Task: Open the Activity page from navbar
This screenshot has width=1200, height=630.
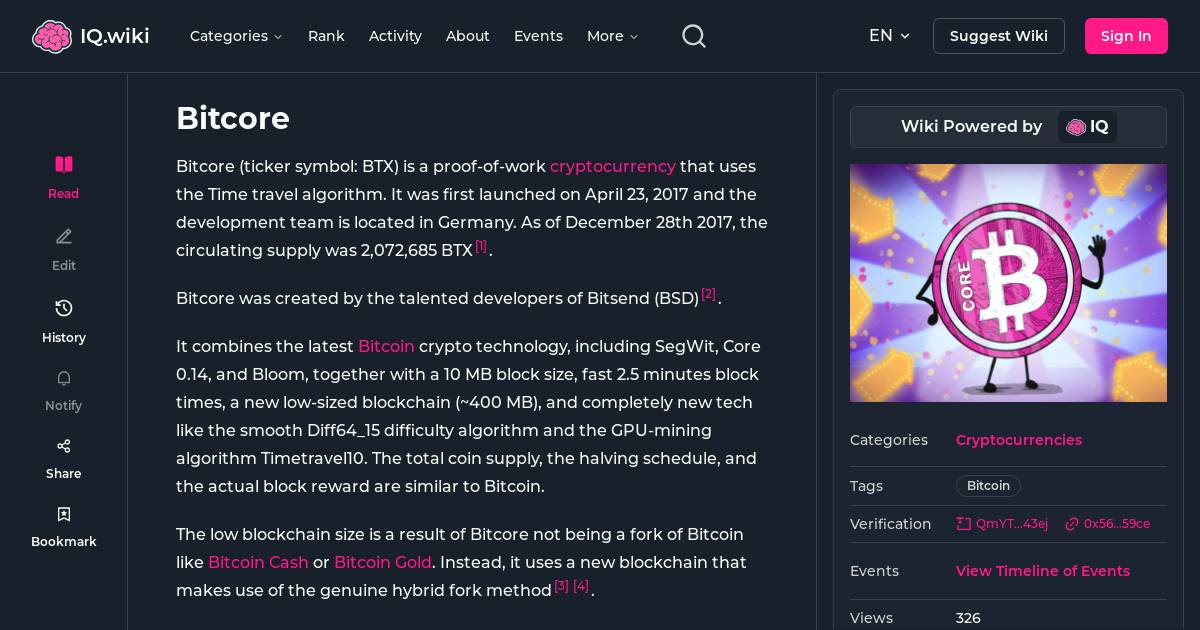Action: pyautogui.click(x=395, y=36)
